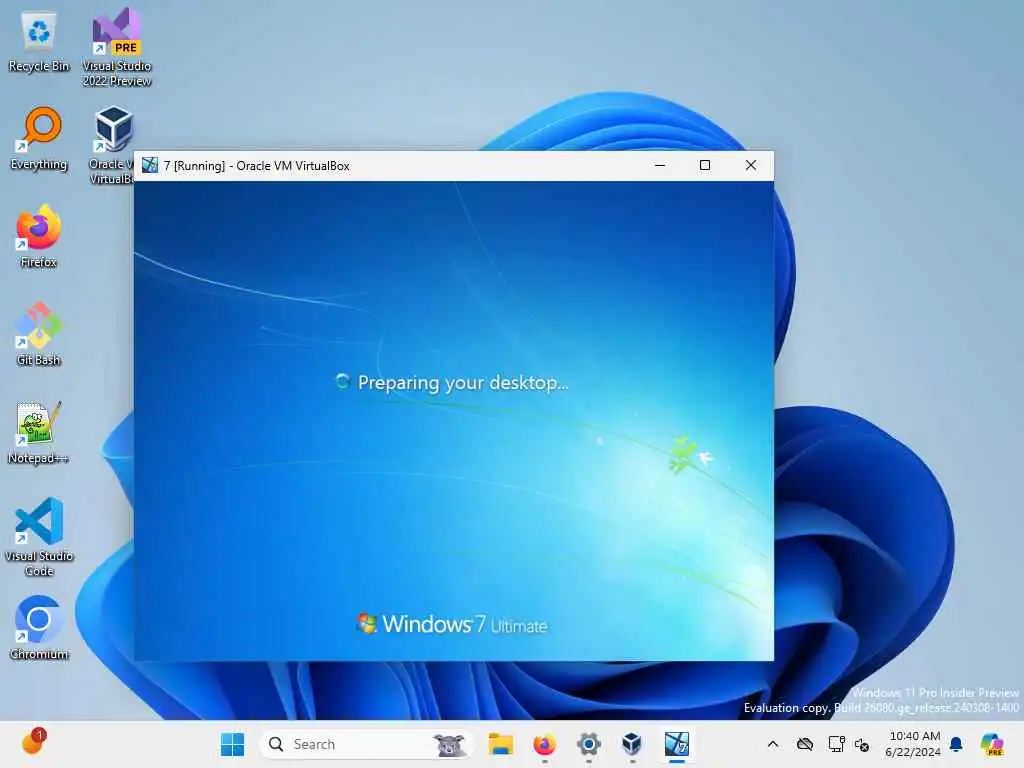Launch Visual Studio 2022 Preview shortcut
This screenshot has height=768, width=1024.
[x=117, y=47]
